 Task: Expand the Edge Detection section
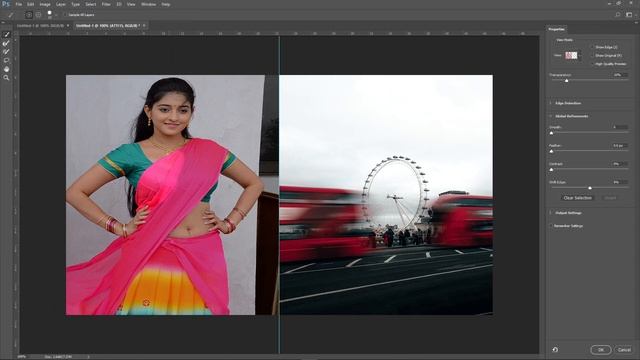(551, 103)
